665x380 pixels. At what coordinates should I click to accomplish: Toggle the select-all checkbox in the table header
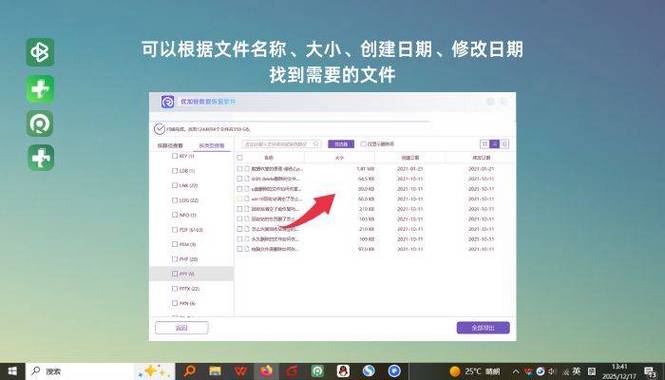[x=240, y=158]
